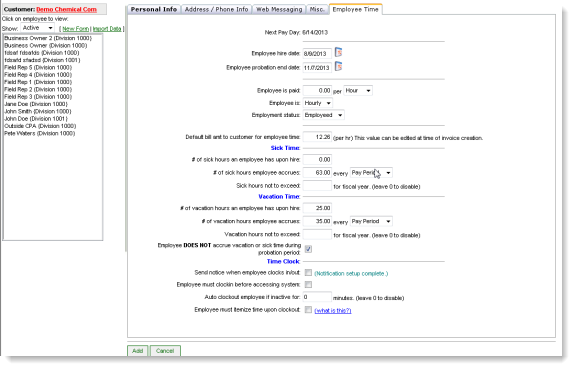Open the 'what is this?' link
The width and height of the screenshot is (574, 368).
click(333, 311)
